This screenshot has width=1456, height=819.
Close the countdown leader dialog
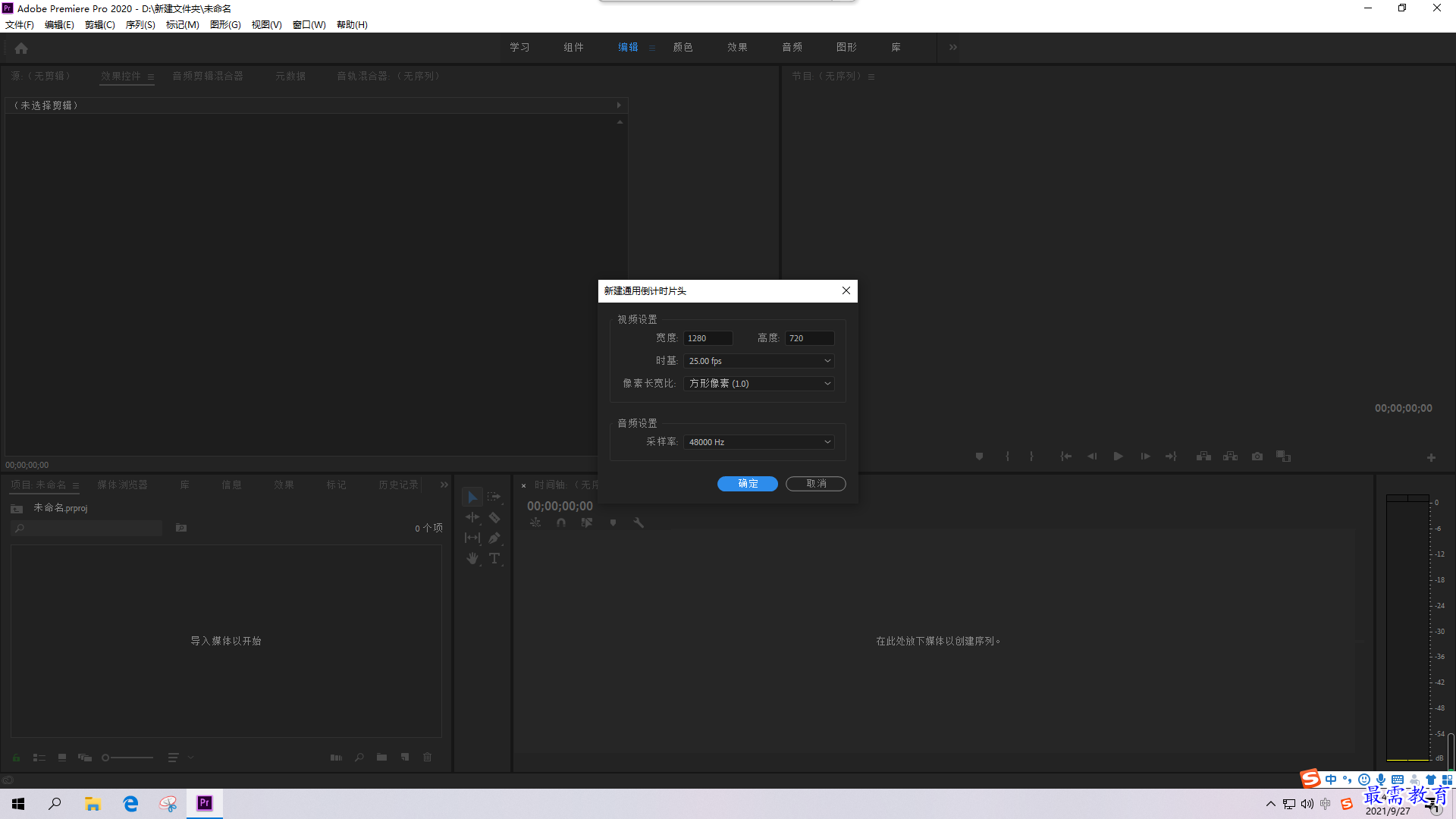click(x=846, y=290)
